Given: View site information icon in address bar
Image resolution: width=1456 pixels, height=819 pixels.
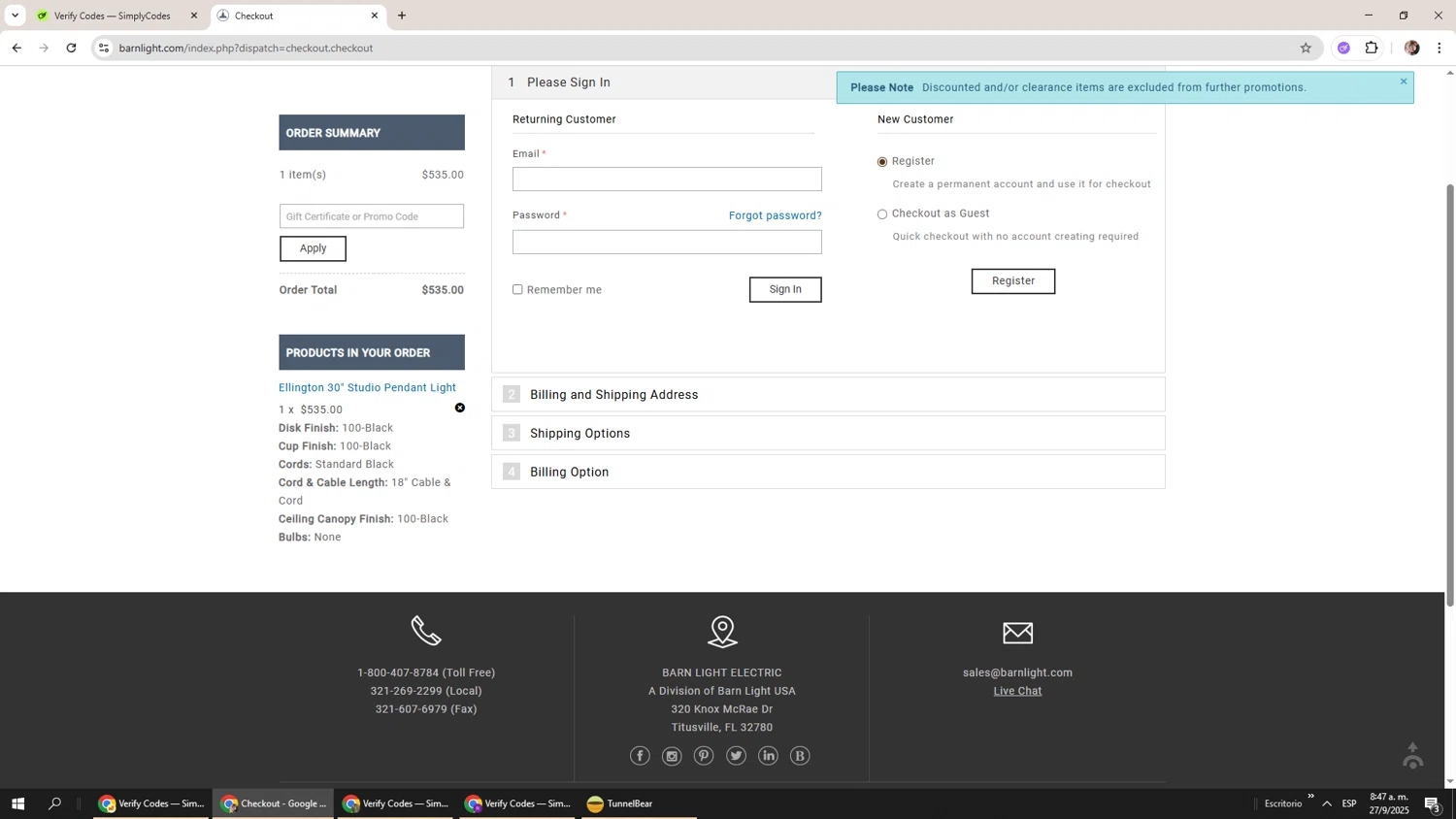Looking at the screenshot, I should pos(105,48).
